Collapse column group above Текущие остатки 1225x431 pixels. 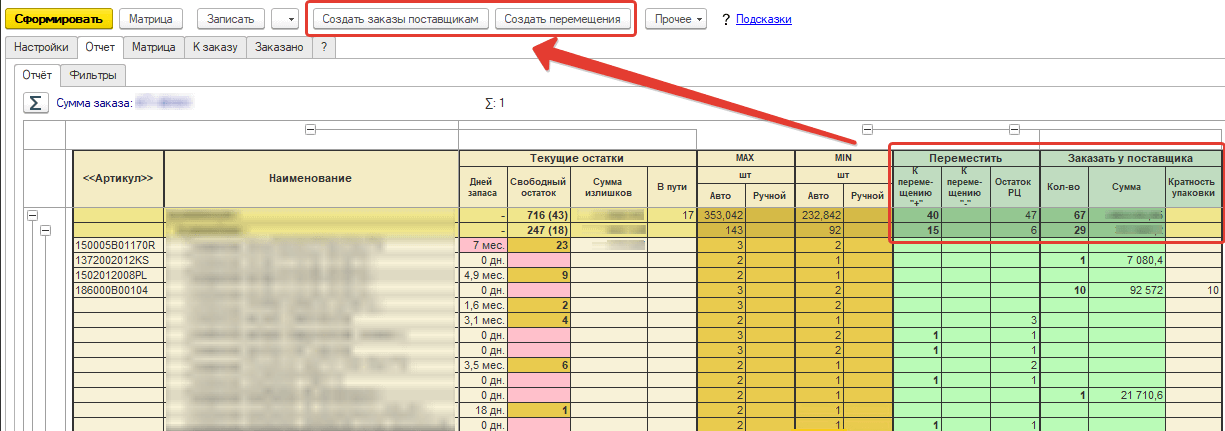[x=310, y=128]
